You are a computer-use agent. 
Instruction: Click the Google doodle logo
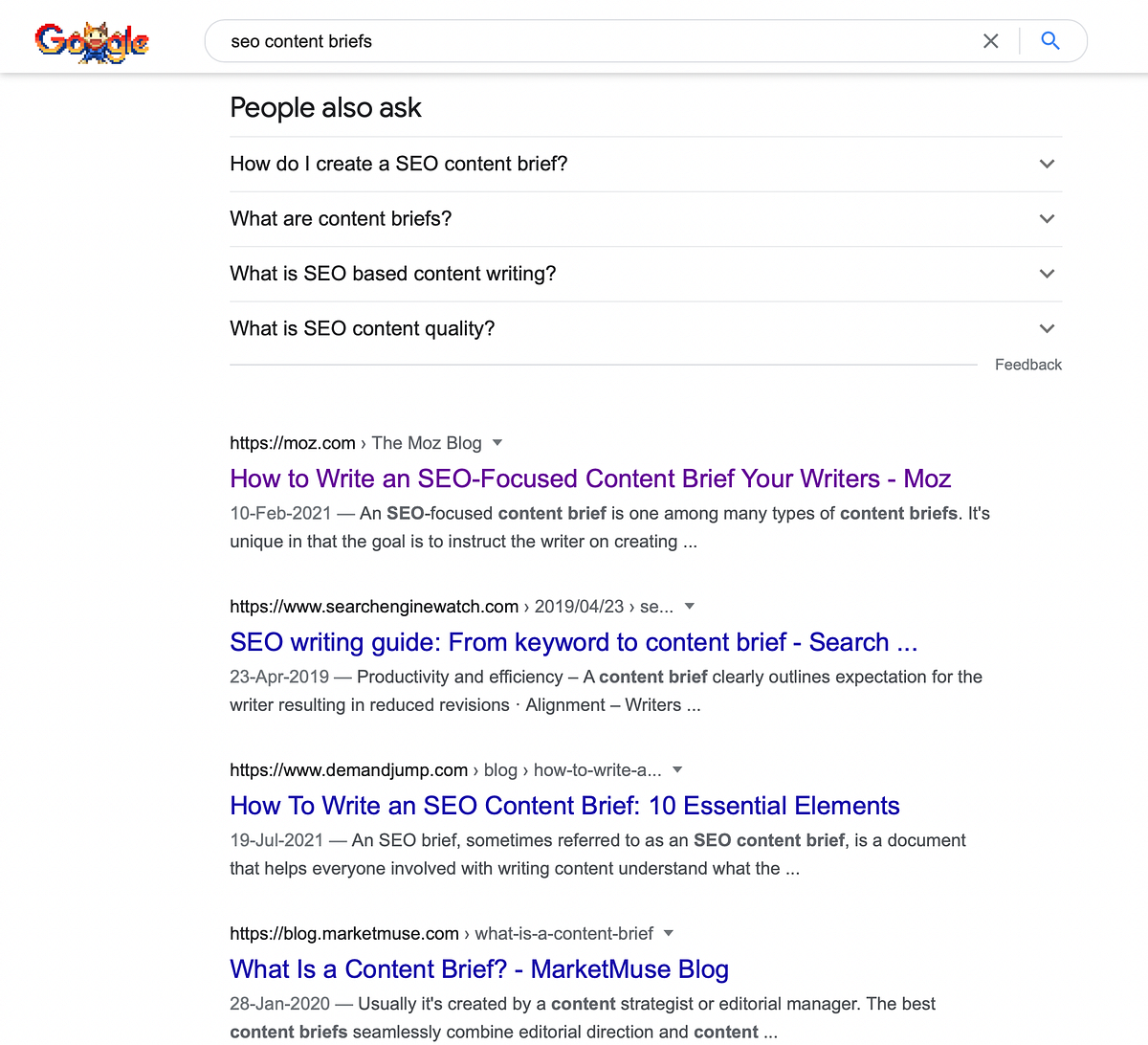pyautogui.click(x=92, y=42)
